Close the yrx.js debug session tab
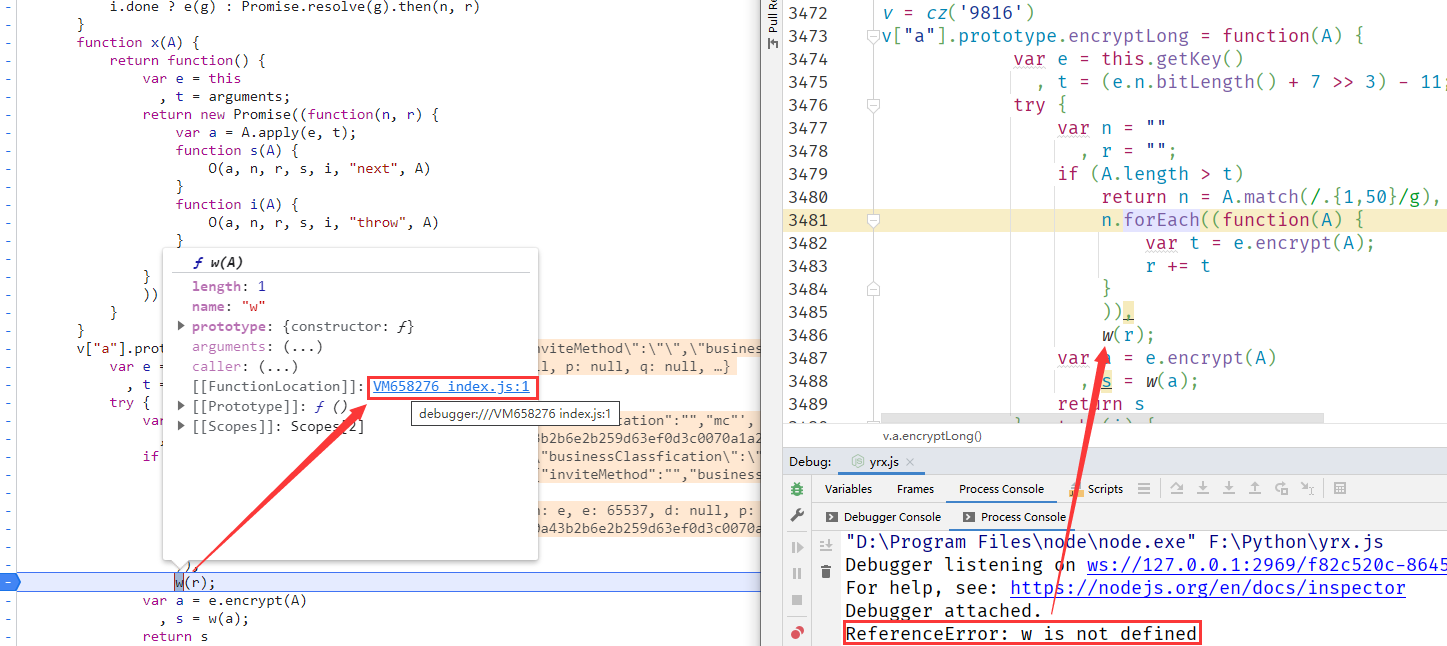 912,462
